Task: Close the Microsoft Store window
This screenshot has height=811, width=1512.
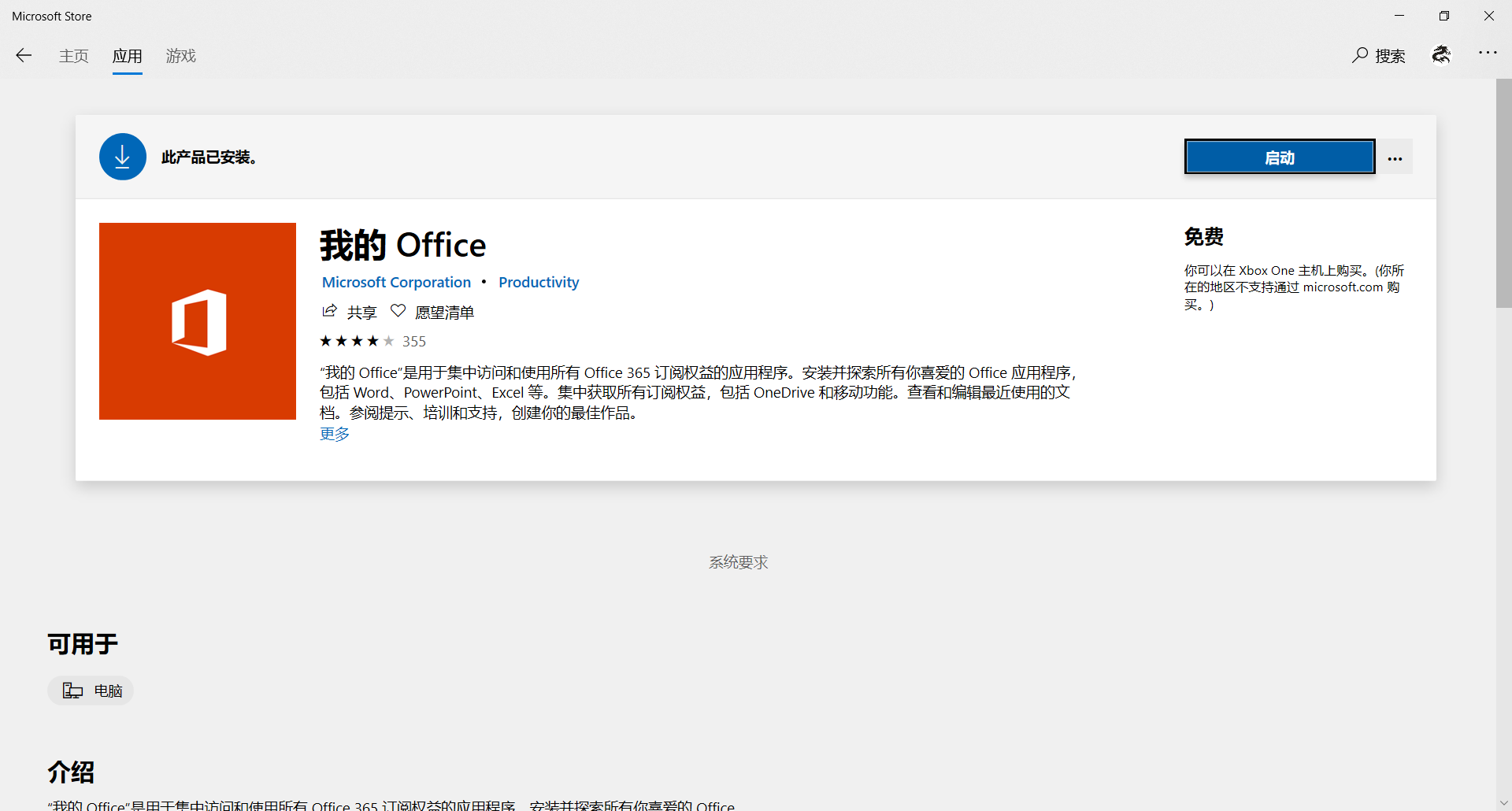Action: point(1489,16)
